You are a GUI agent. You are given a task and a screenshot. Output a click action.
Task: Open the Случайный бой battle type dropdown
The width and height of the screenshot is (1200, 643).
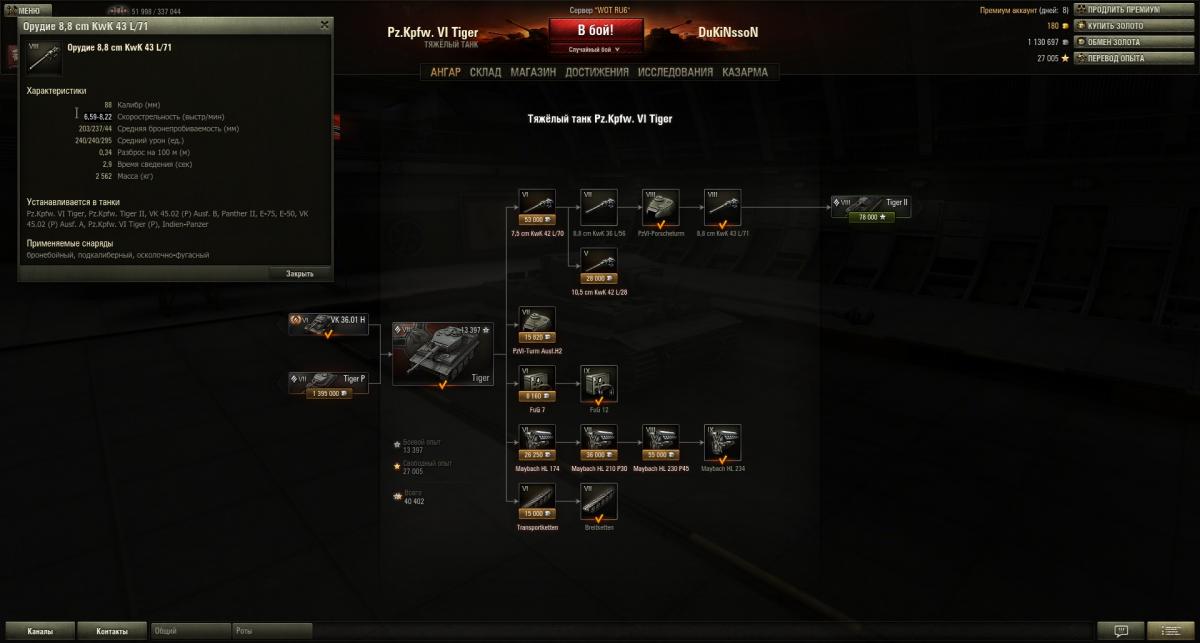[x=594, y=49]
